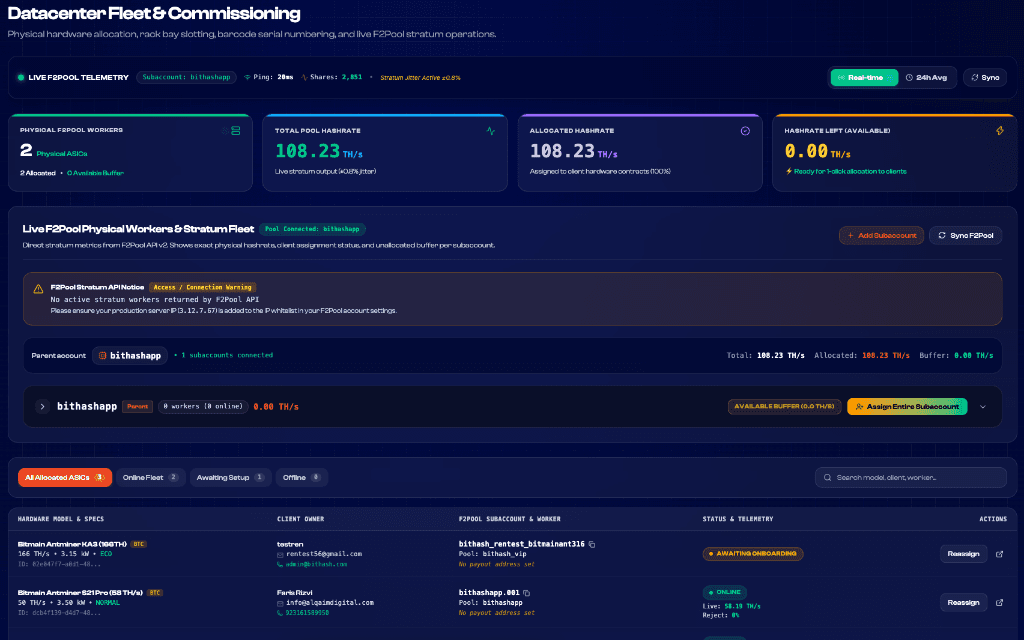Open external link for the Antminer KA3 row
The image size is (1024, 640).
pyautogui.click(x=999, y=554)
